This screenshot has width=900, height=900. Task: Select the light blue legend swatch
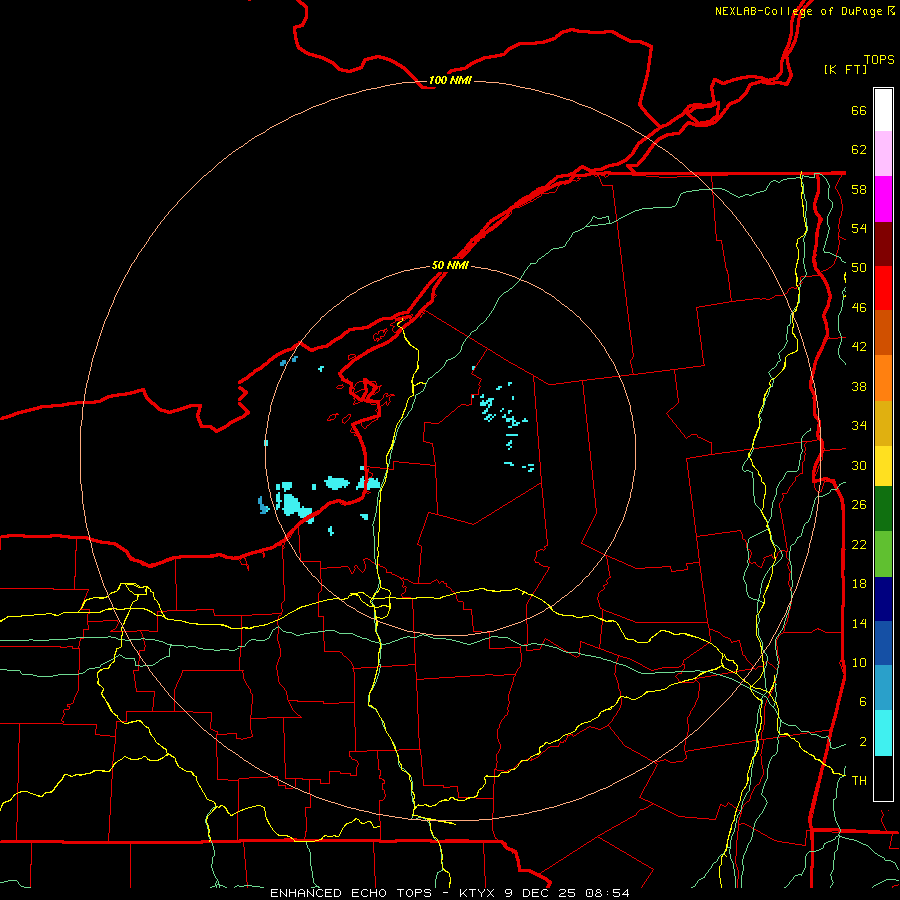[883, 688]
